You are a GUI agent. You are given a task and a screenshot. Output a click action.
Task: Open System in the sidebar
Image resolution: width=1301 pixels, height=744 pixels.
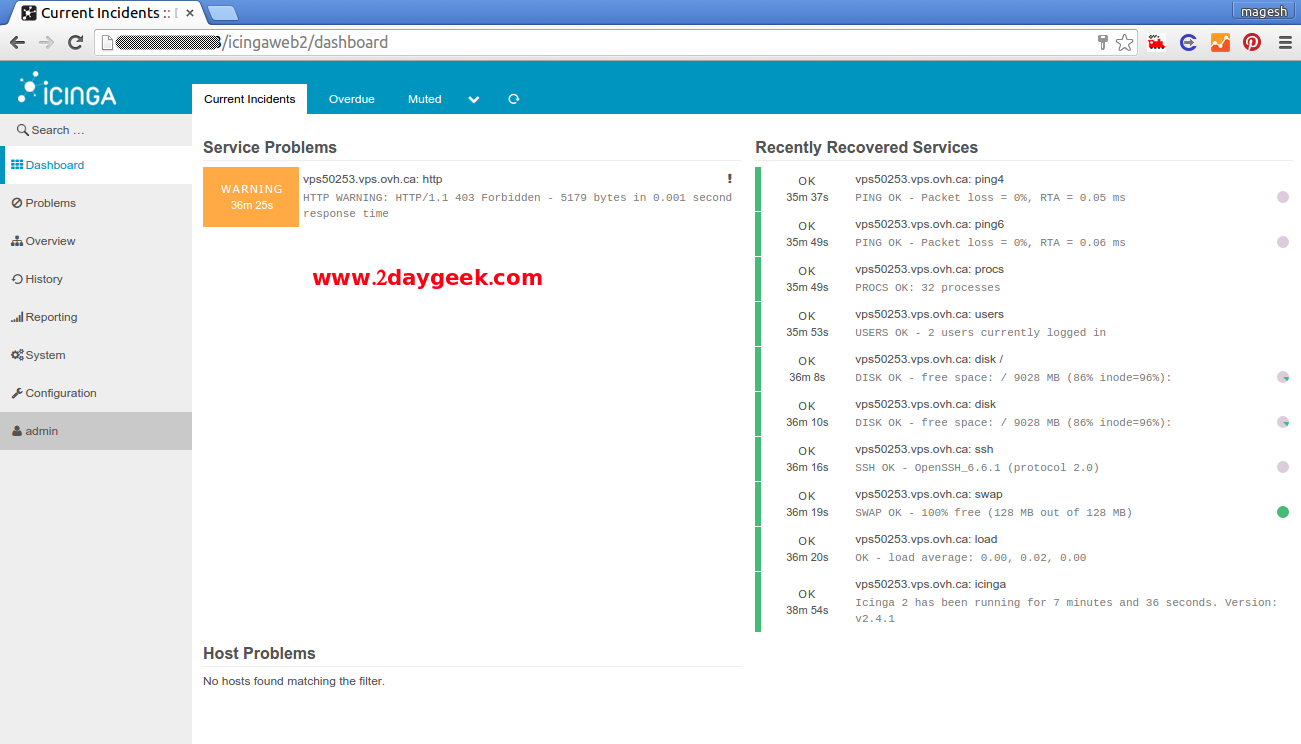point(96,355)
